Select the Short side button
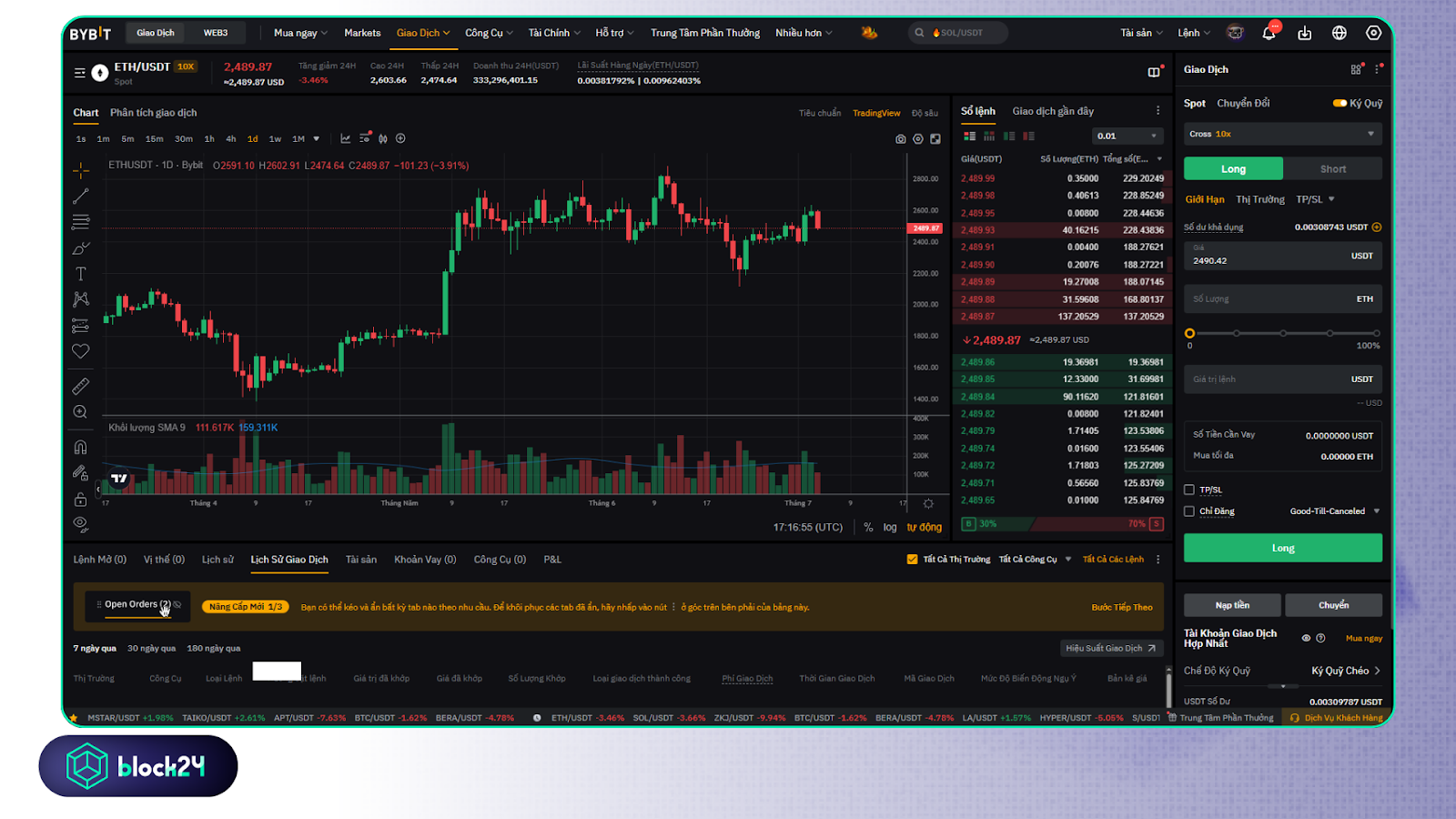The image size is (1456, 819). [1333, 169]
